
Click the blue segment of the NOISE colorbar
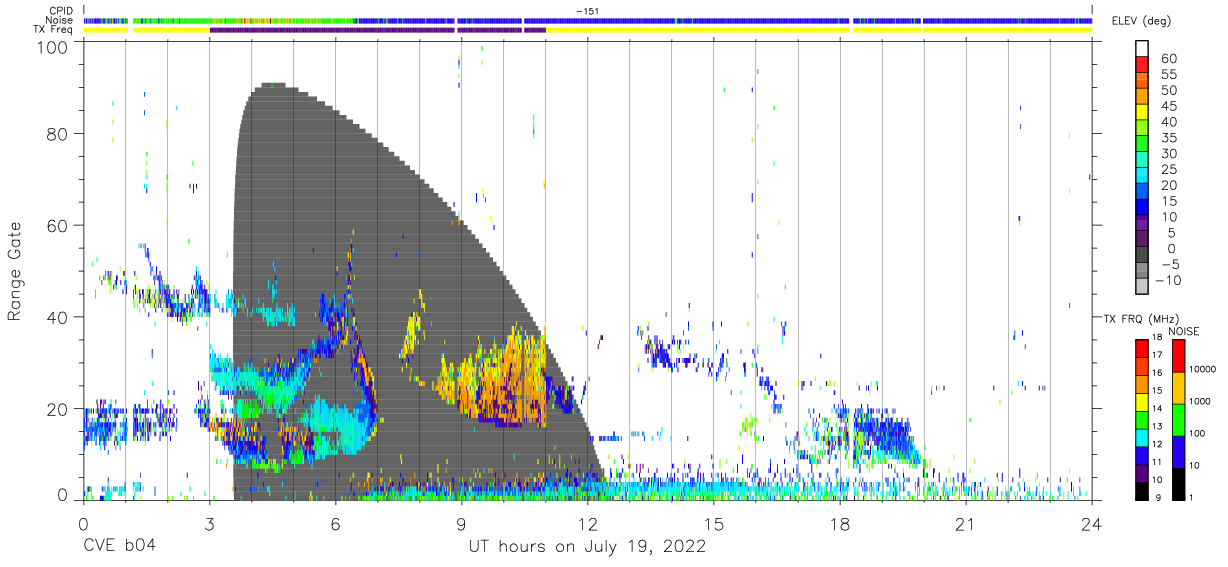(1178, 452)
